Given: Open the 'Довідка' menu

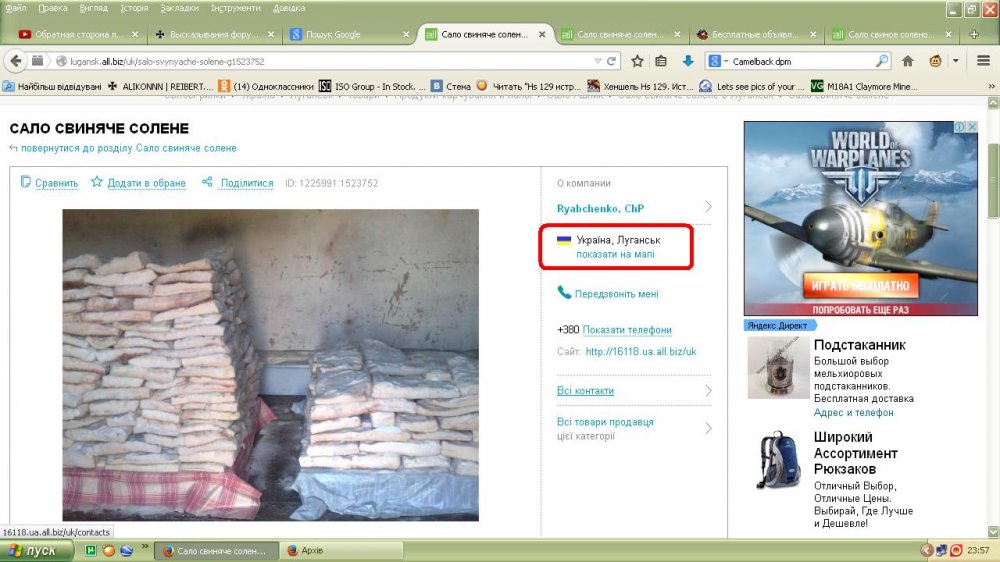Looking at the screenshot, I should (289, 8).
